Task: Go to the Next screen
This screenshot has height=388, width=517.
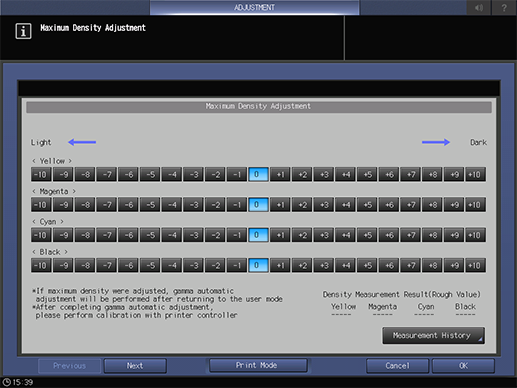Action: (135, 366)
